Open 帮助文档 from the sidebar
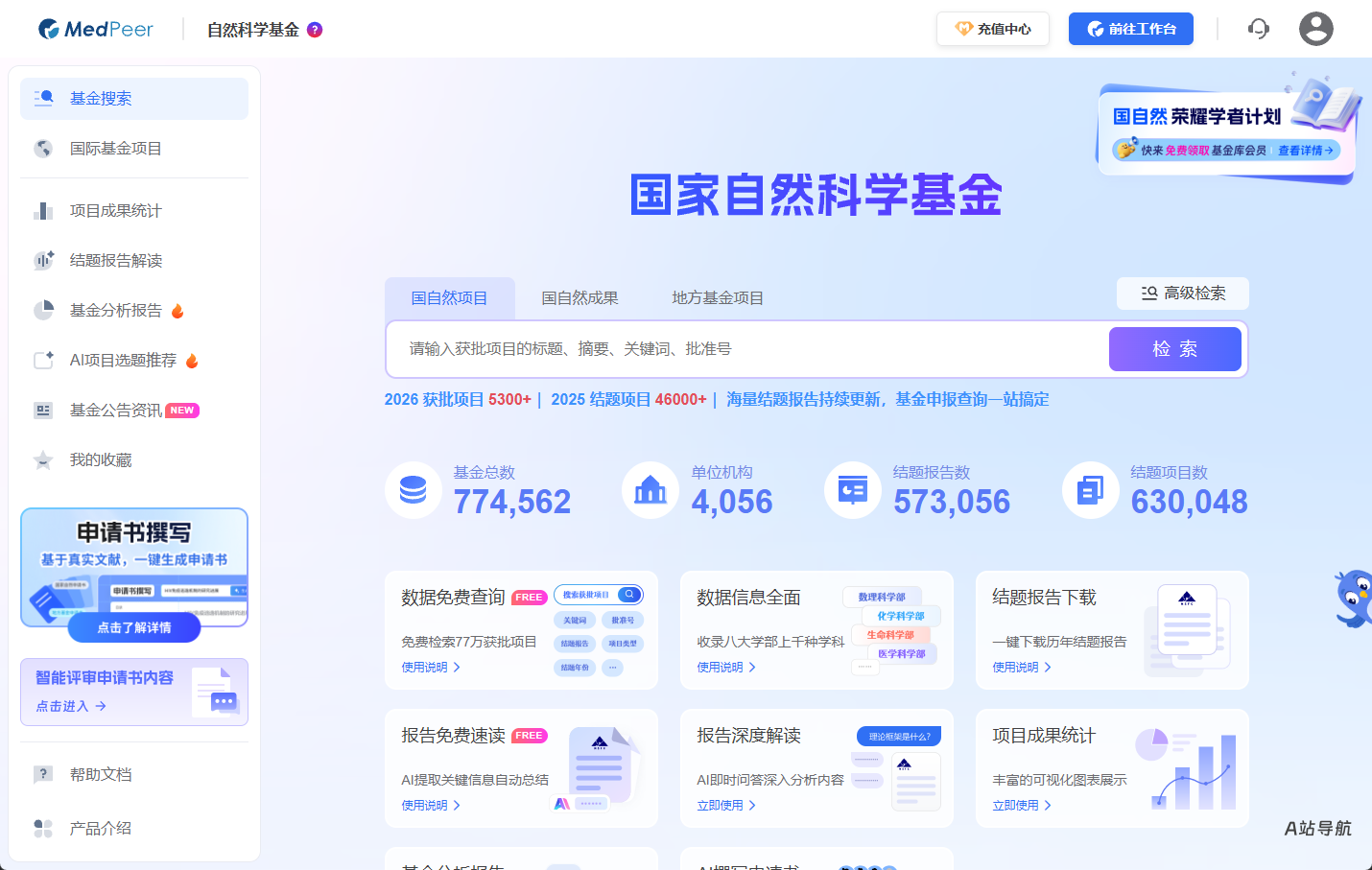The height and width of the screenshot is (870, 1372). (x=134, y=775)
